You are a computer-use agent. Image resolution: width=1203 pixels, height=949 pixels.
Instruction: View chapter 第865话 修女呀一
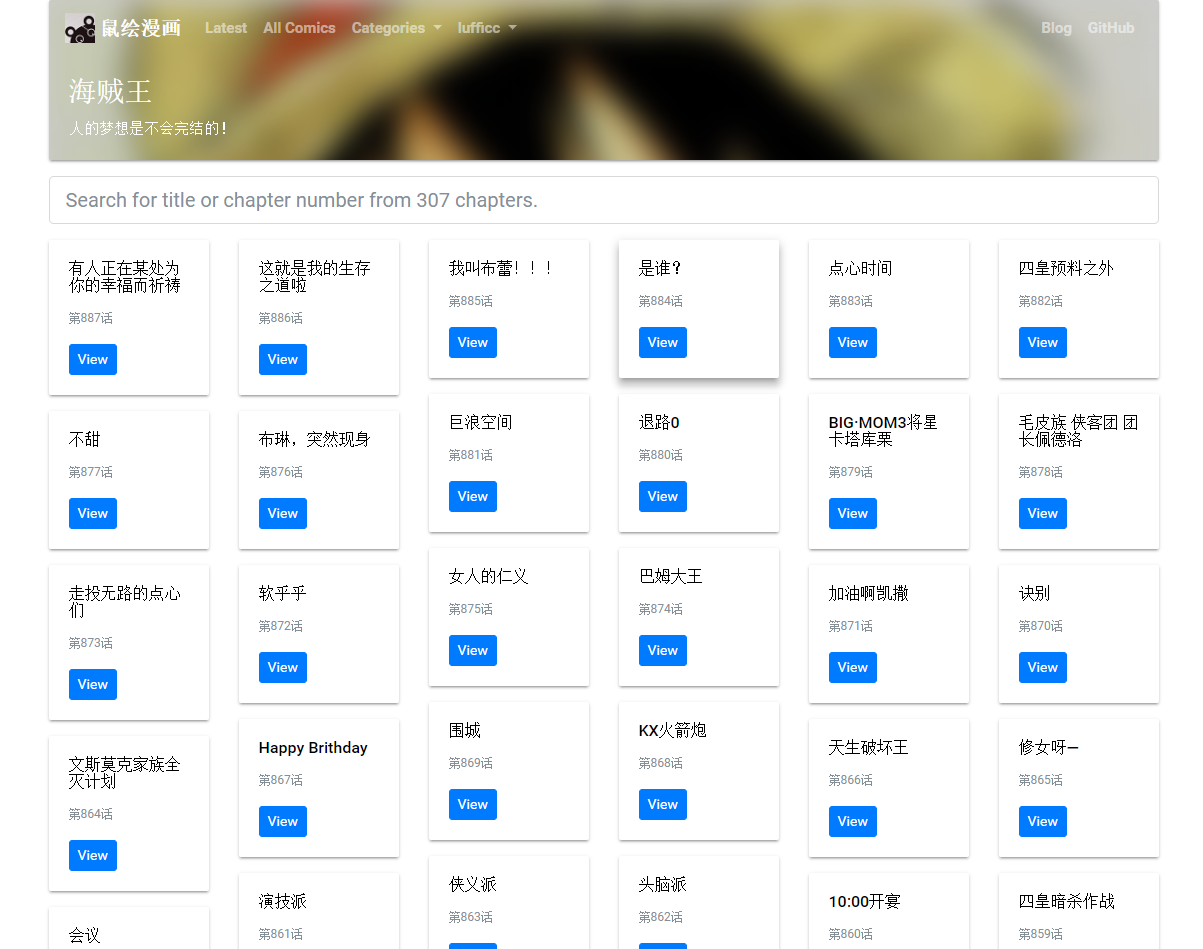[x=1043, y=822]
